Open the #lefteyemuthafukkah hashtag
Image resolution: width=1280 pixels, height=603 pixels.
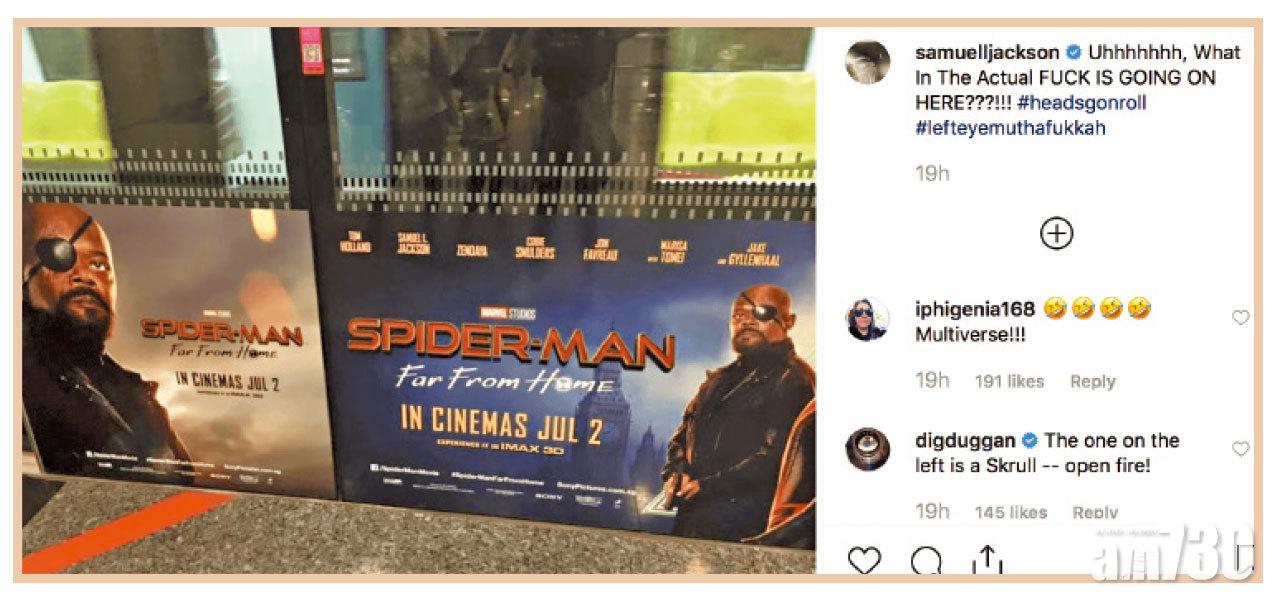tap(1010, 128)
